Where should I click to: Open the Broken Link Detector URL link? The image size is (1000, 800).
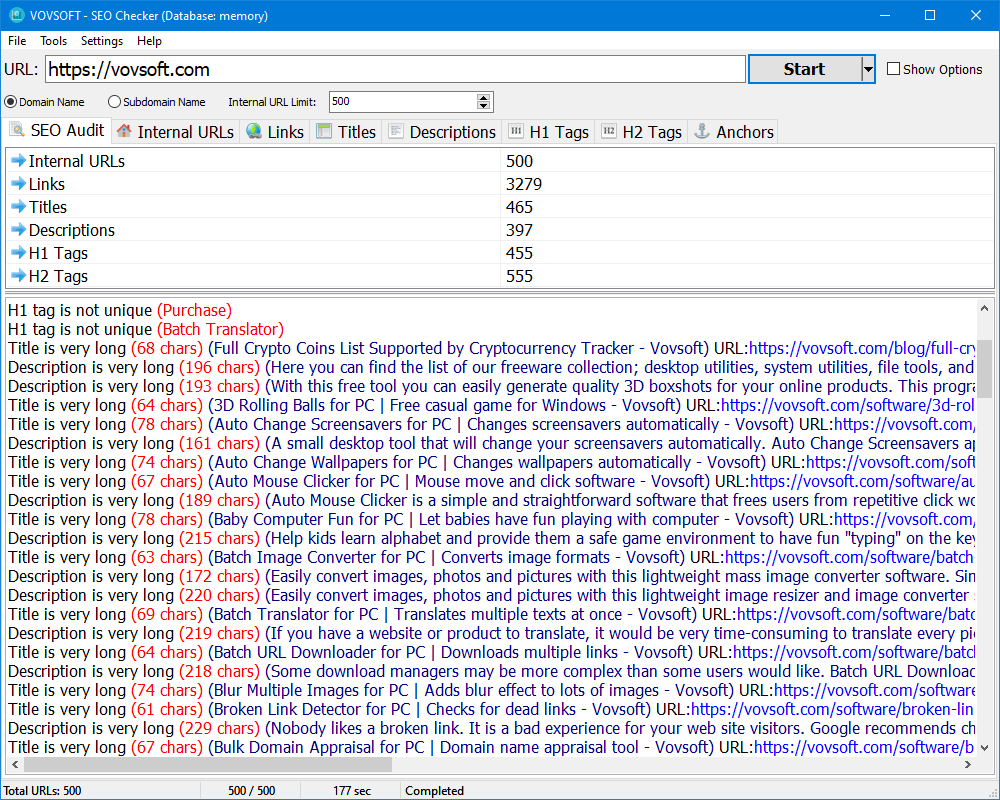832,709
